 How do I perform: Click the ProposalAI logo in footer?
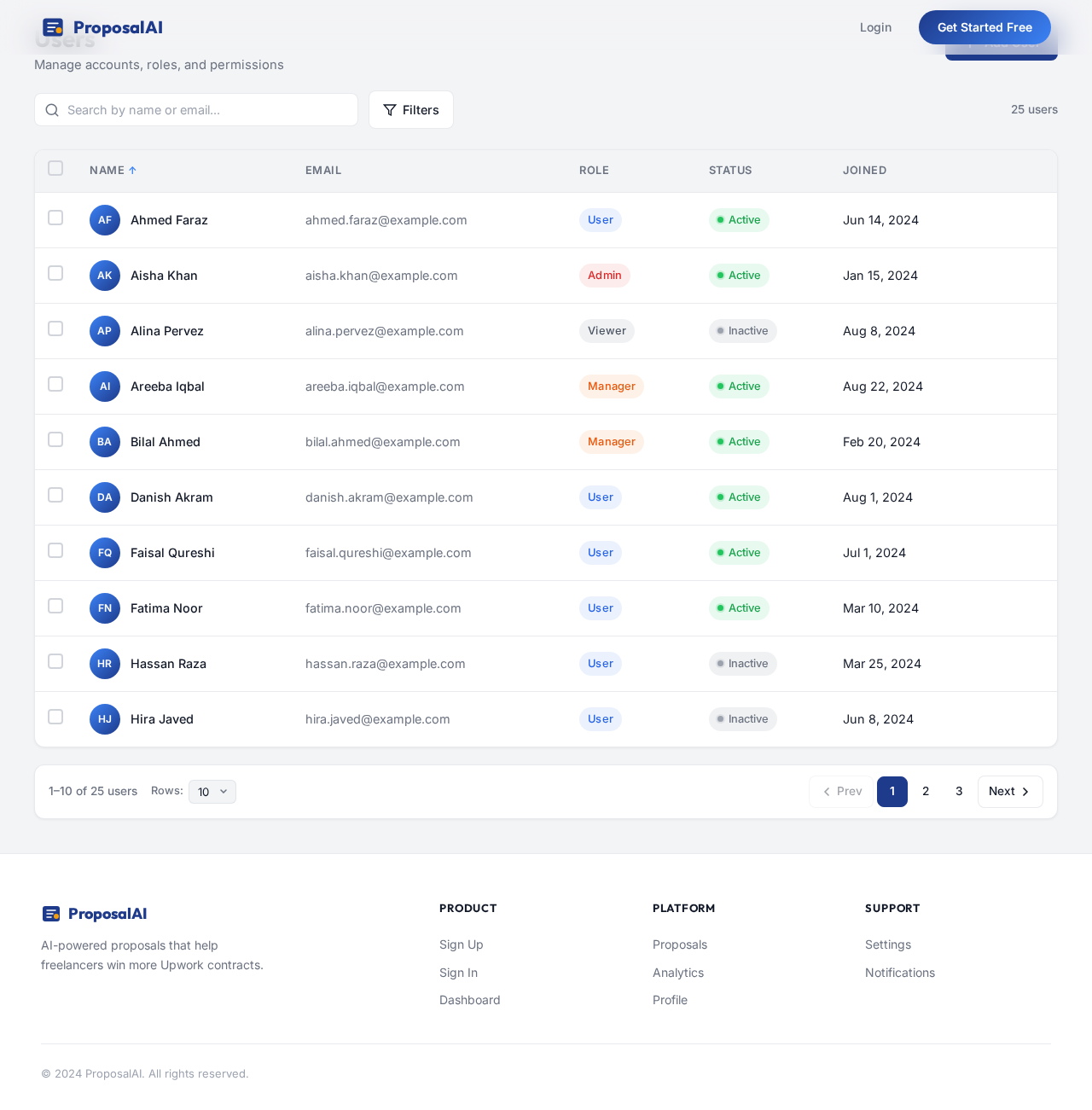95,914
